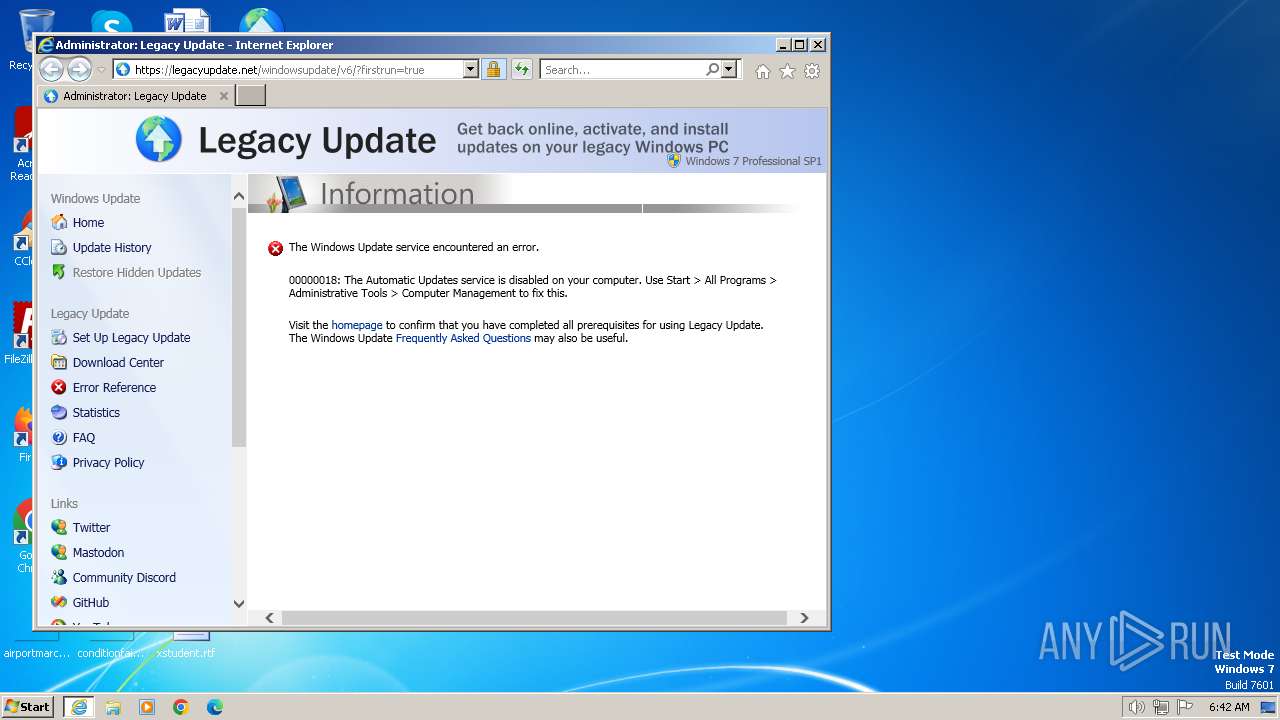Open the Twitter link

(x=91, y=527)
